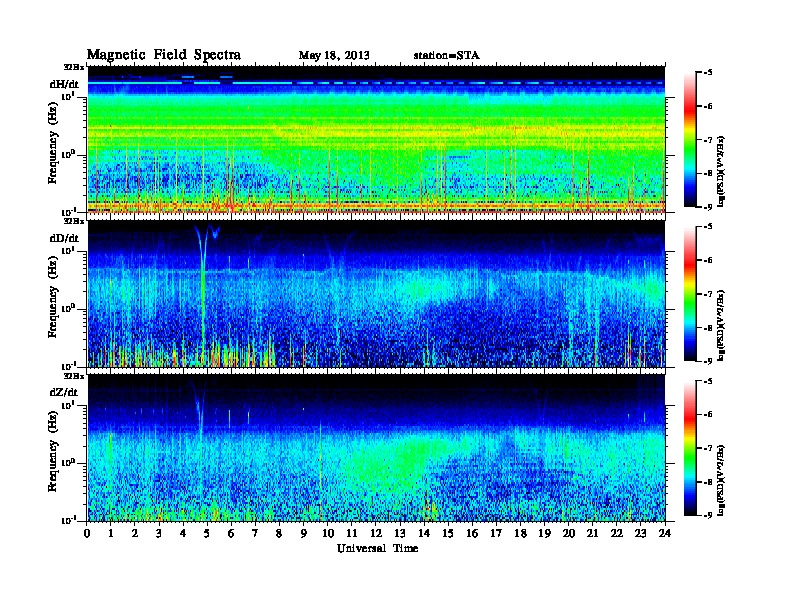The width and height of the screenshot is (792, 612).
Task: Click the "-9" value on the dZ/dt color bar
Action: [708, 515]
